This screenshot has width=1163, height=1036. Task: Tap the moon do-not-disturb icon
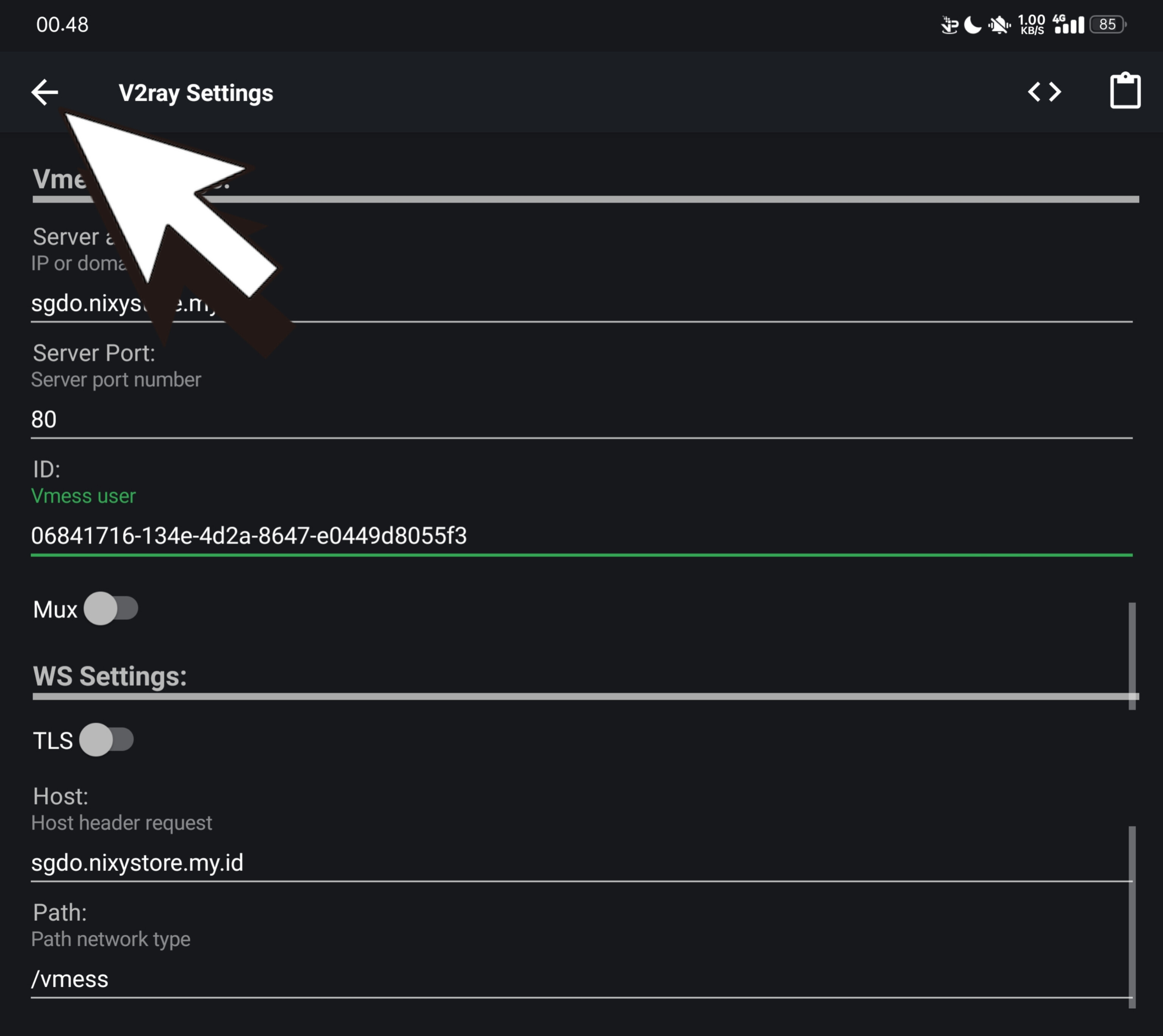973,25
